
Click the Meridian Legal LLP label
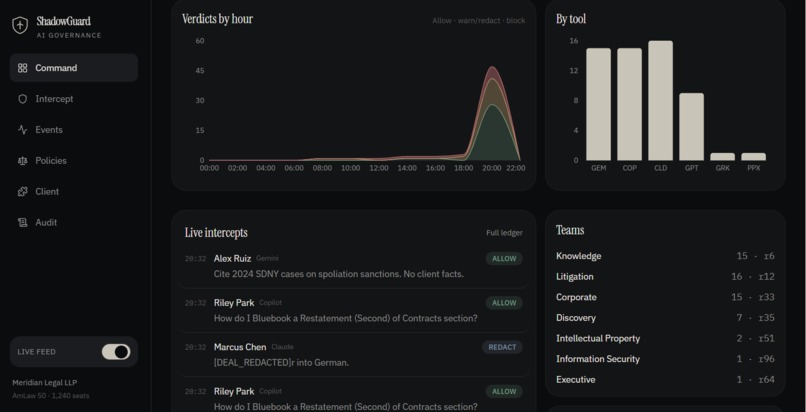(45, 383)
